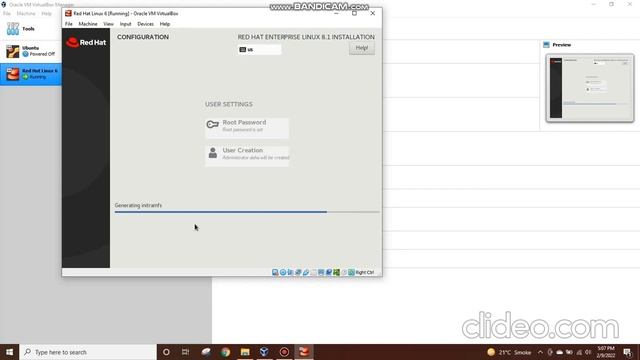The image size is (640, 360).
Task: Click the display settings status icon
Action: point(321,272)
